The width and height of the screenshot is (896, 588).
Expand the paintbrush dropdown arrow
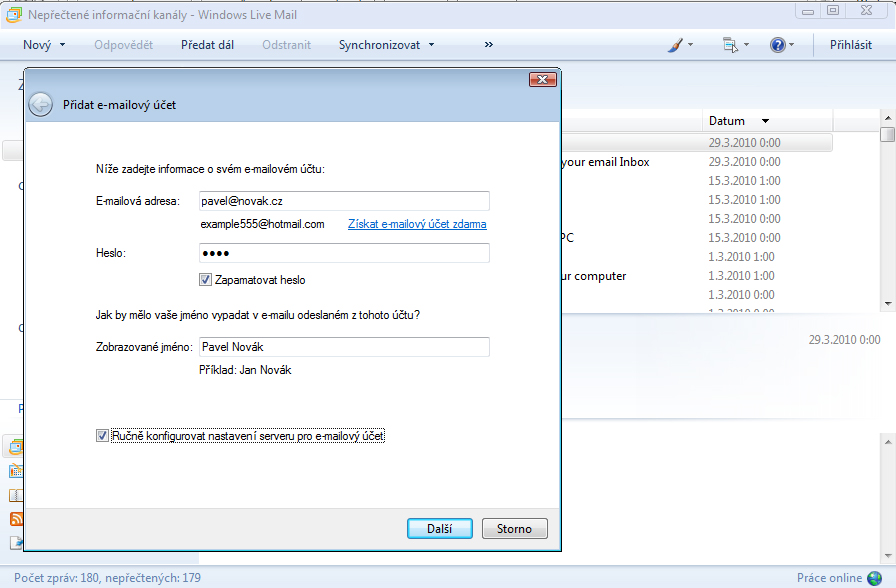[x=690, y=45]
